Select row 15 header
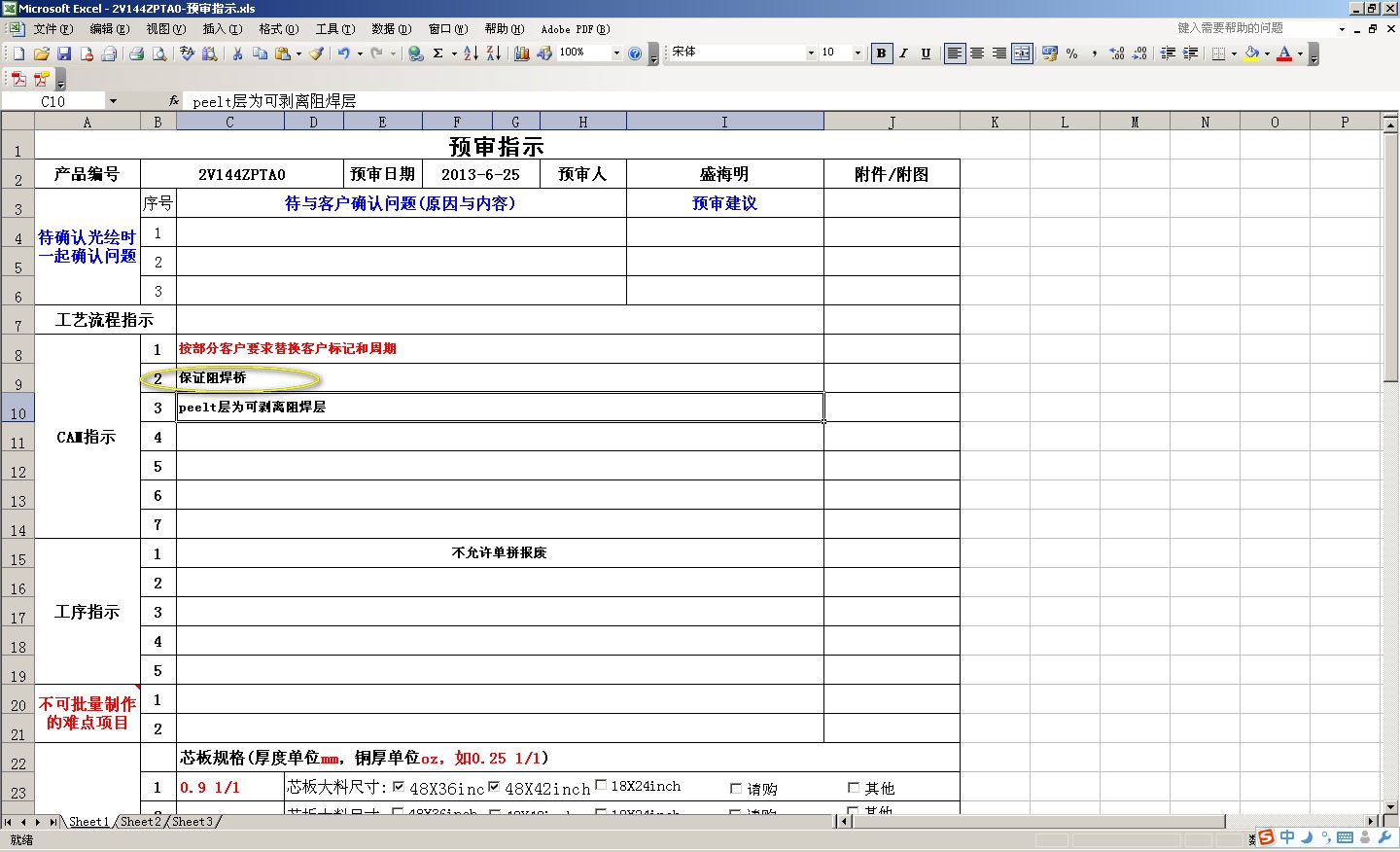Image resolution: width=1400 pixels, height=852 pixels. [x=17, y=553]
